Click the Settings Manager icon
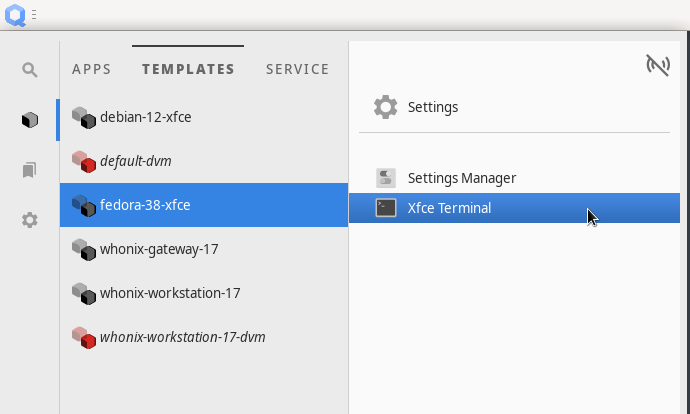The height and width of the screenshot is (414, 690). [386, 178]
